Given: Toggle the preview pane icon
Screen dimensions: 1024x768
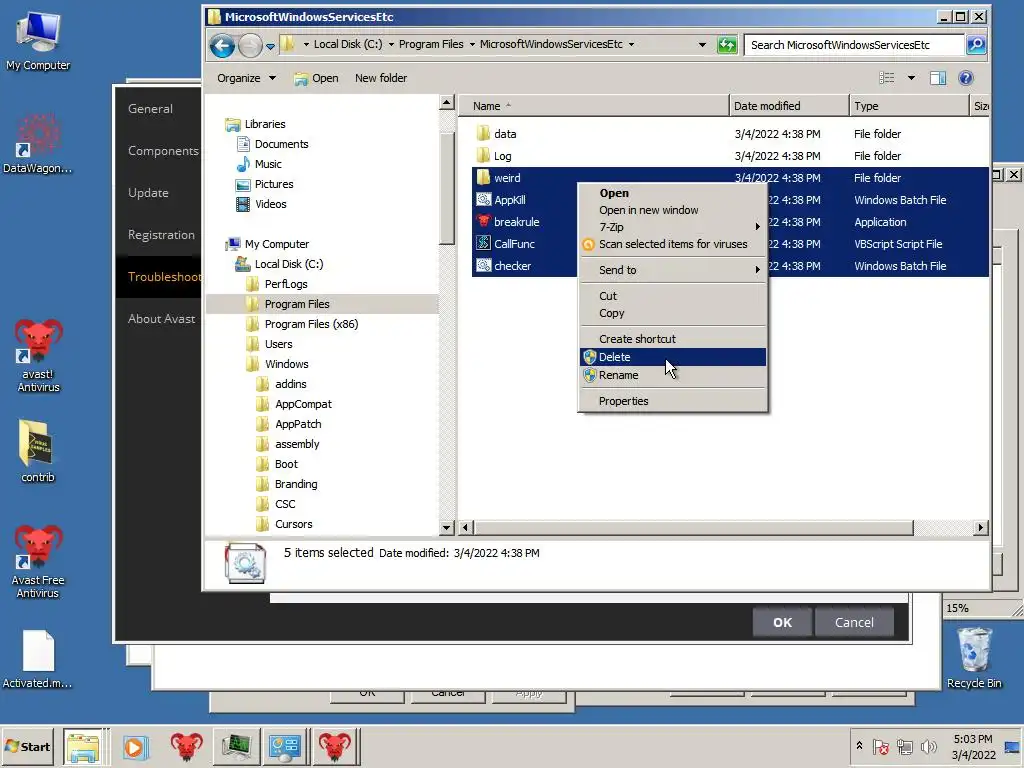Looking at the screenshot, I should 938,78.
